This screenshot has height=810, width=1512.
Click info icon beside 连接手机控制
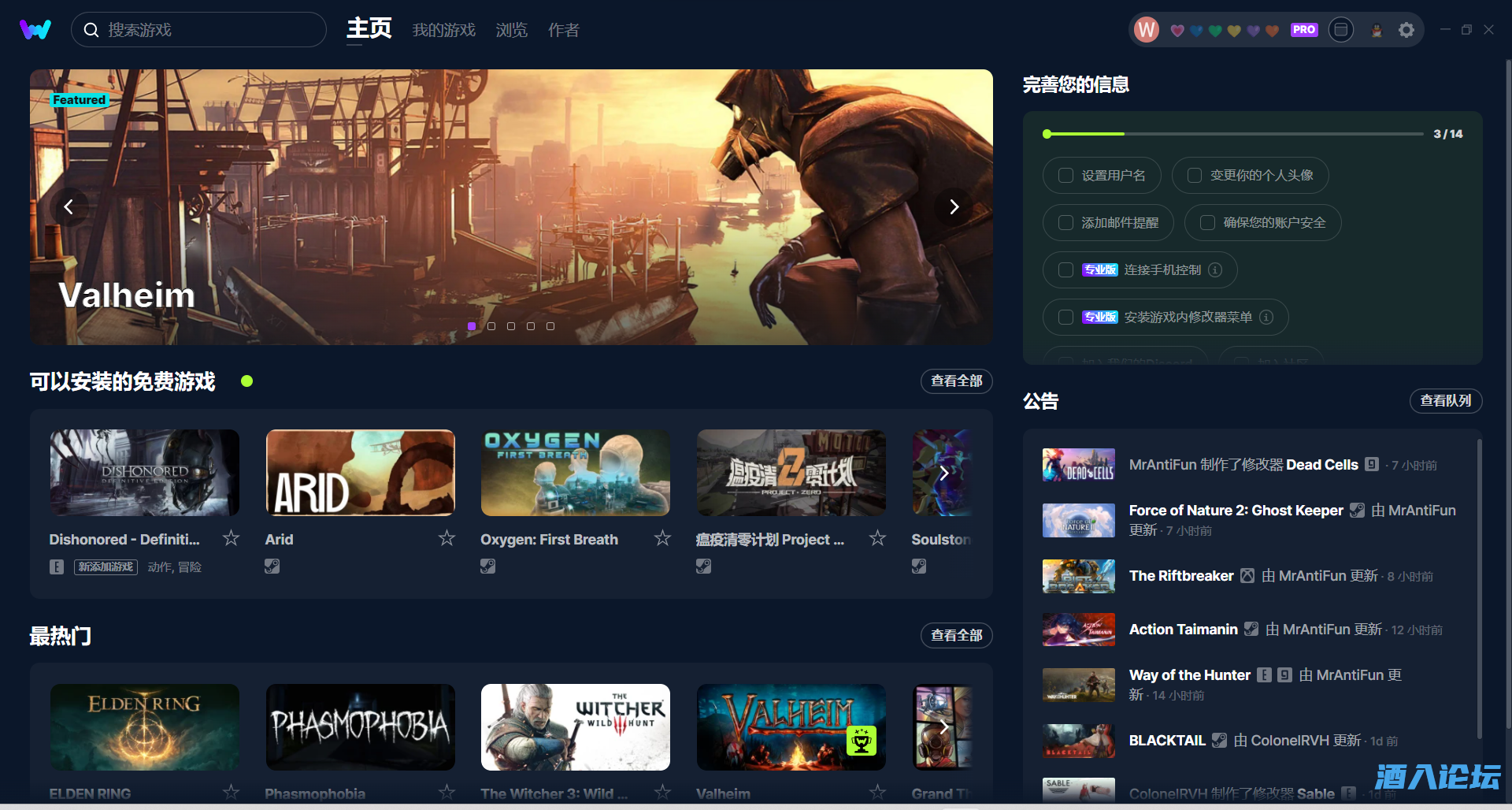click(x=1215, y=270)
